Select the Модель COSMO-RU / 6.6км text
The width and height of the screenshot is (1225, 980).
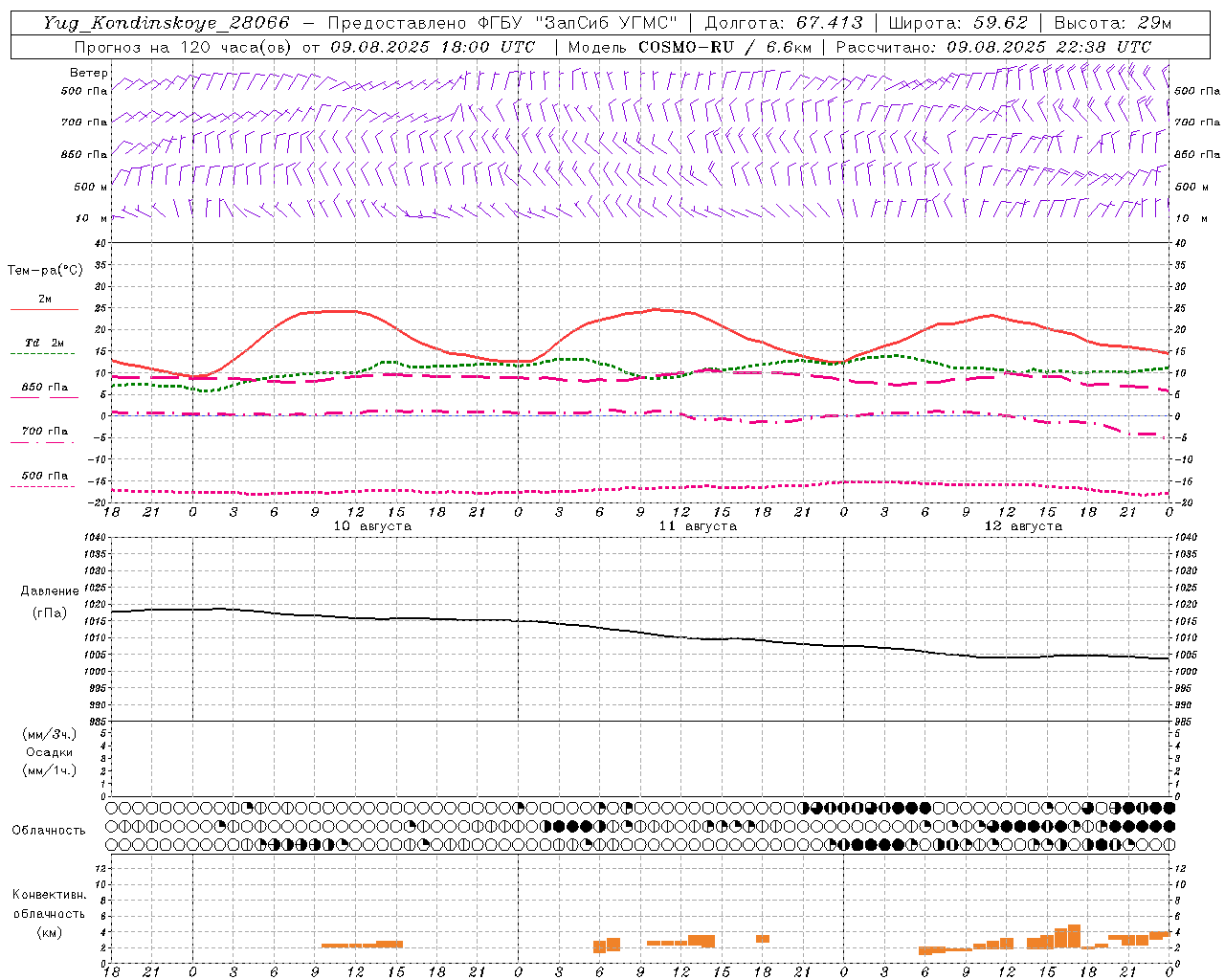coord(690,47)
